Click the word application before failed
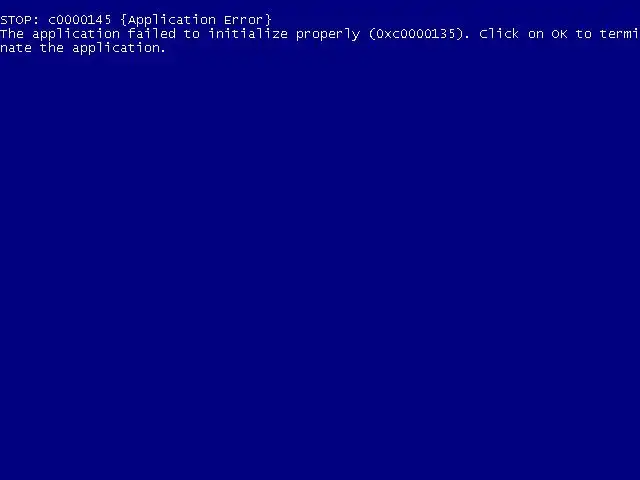The height and width of the screenshot is (480, 640). pyautogui.click(x=76, y=35)
